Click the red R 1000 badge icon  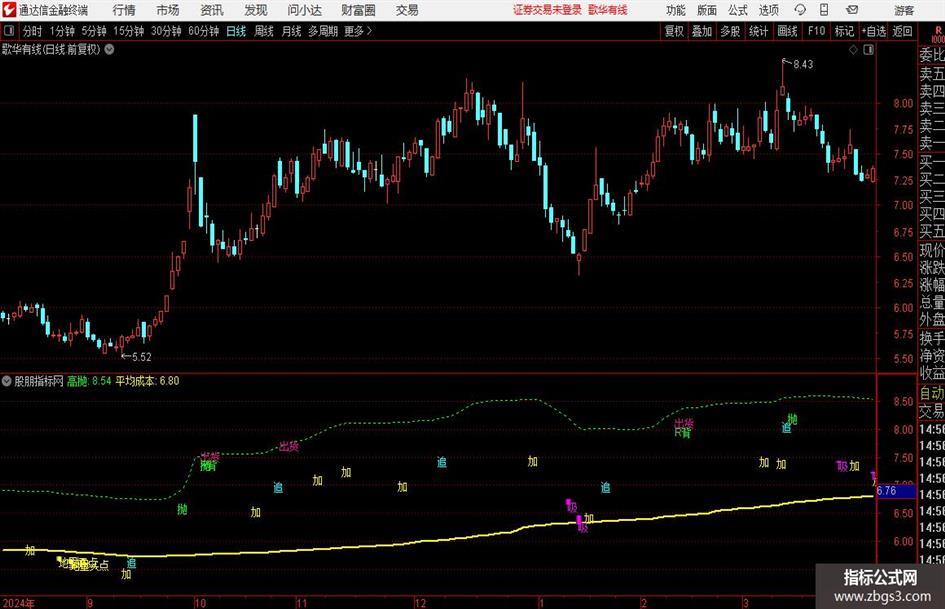(938, 34)
